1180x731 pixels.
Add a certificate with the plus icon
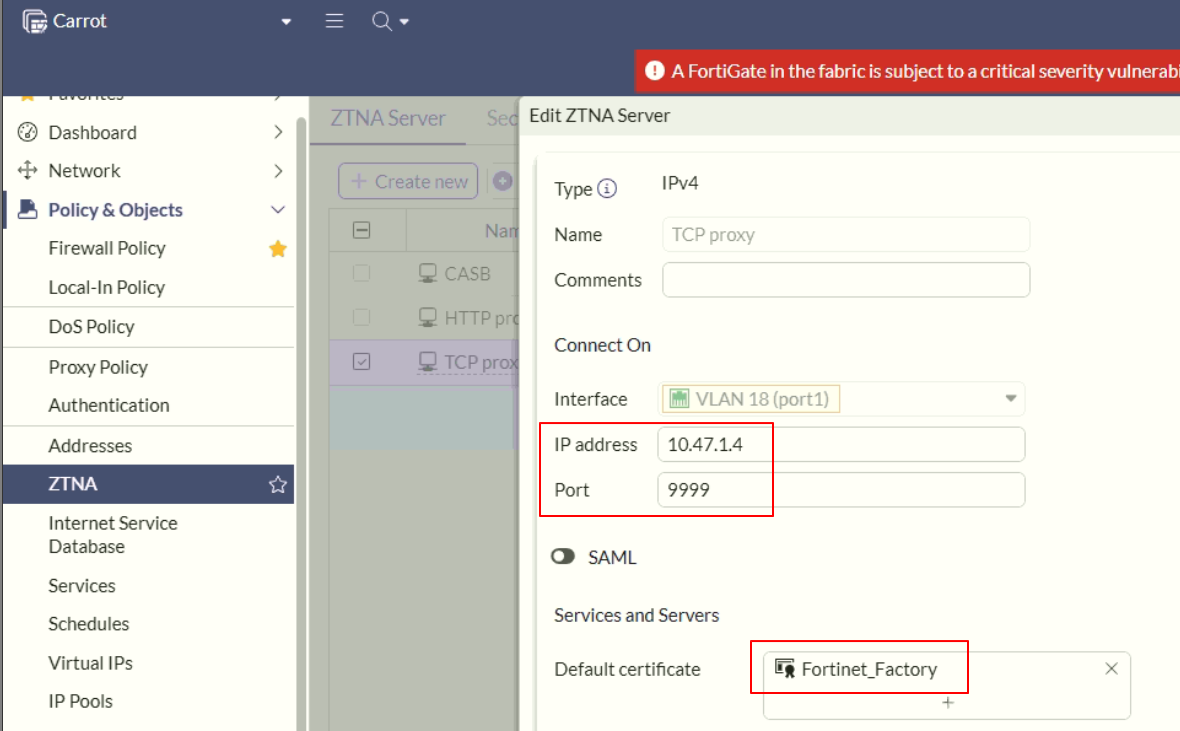pos(948,702)
